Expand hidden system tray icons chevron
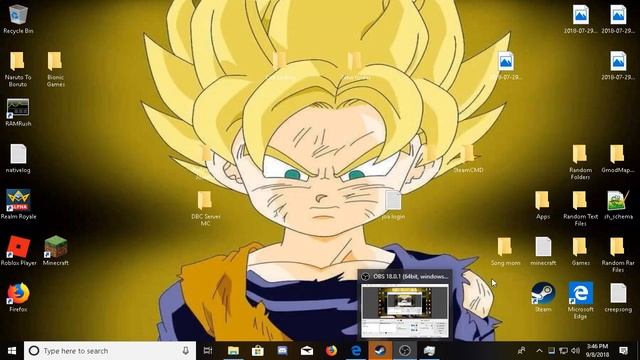 539,351
